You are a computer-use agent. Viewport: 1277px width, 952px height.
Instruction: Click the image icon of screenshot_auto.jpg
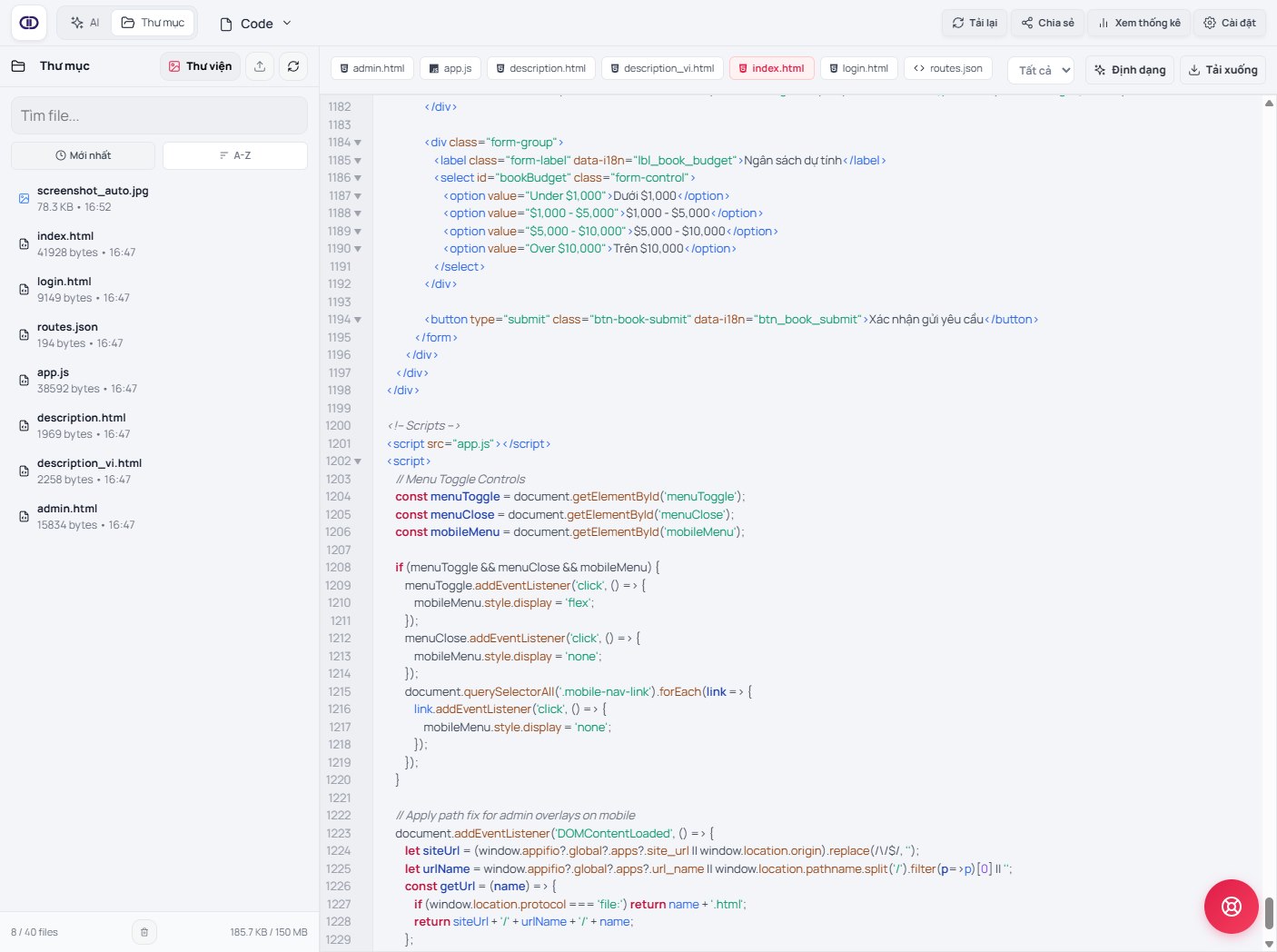(24, 198)
